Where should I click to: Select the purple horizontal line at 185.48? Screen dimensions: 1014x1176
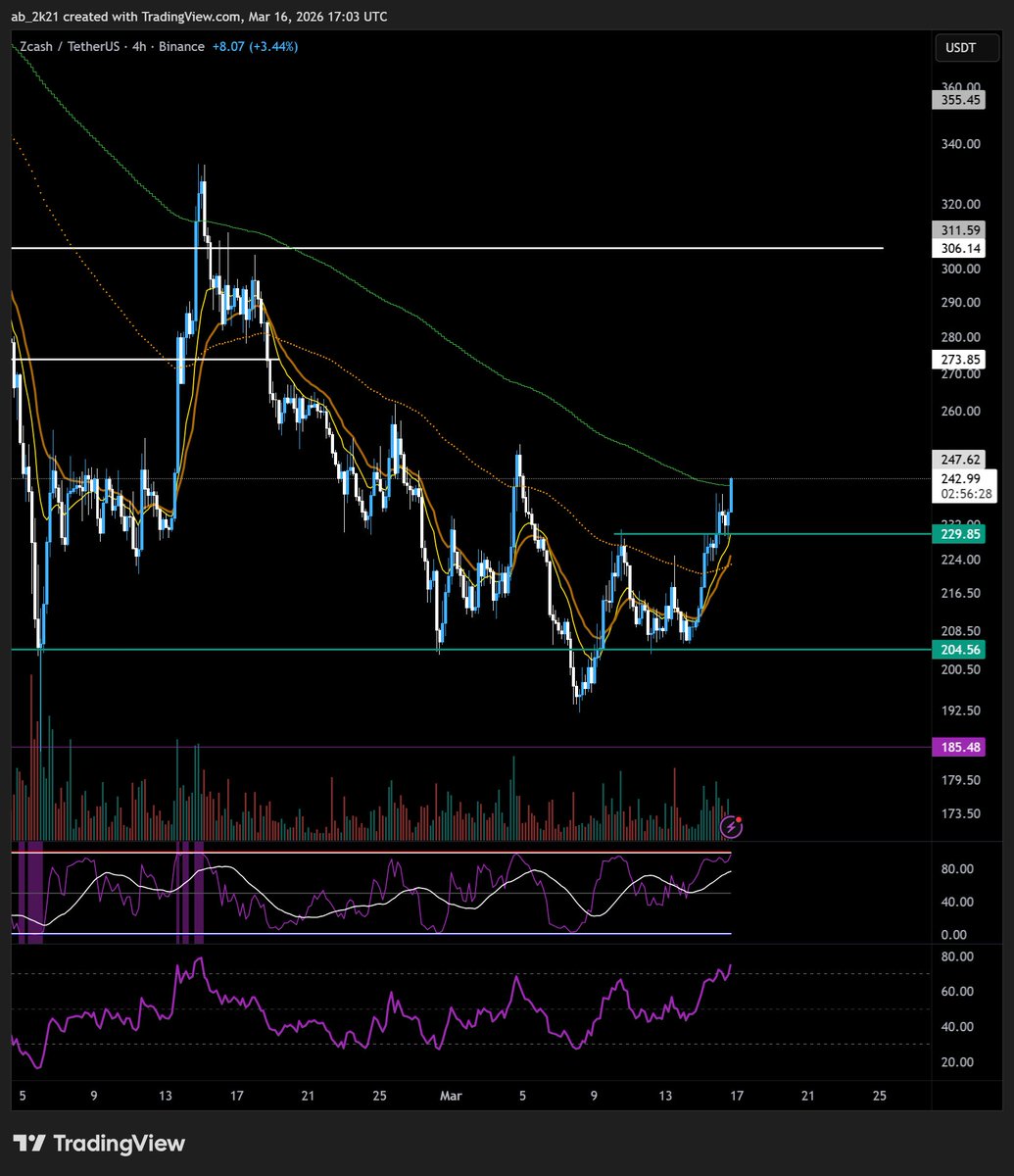pos(470,748)
